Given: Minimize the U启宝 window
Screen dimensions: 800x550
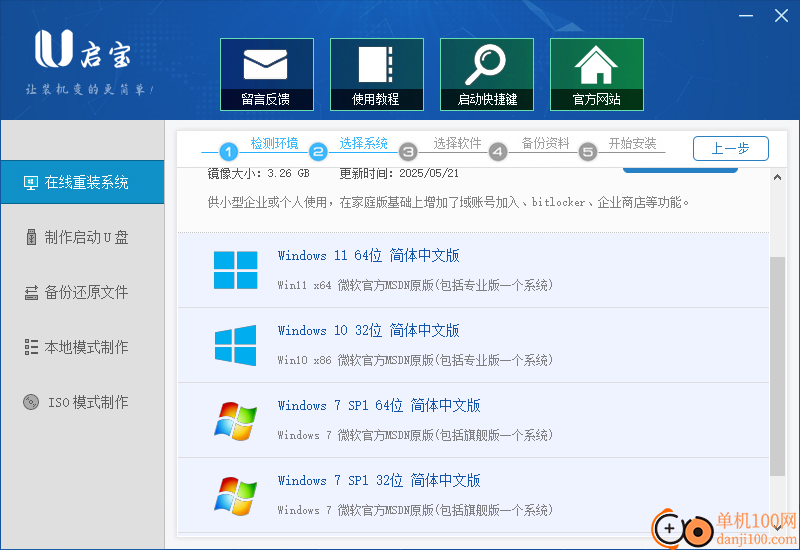Looking at the screenshot, I should [746, 16].
